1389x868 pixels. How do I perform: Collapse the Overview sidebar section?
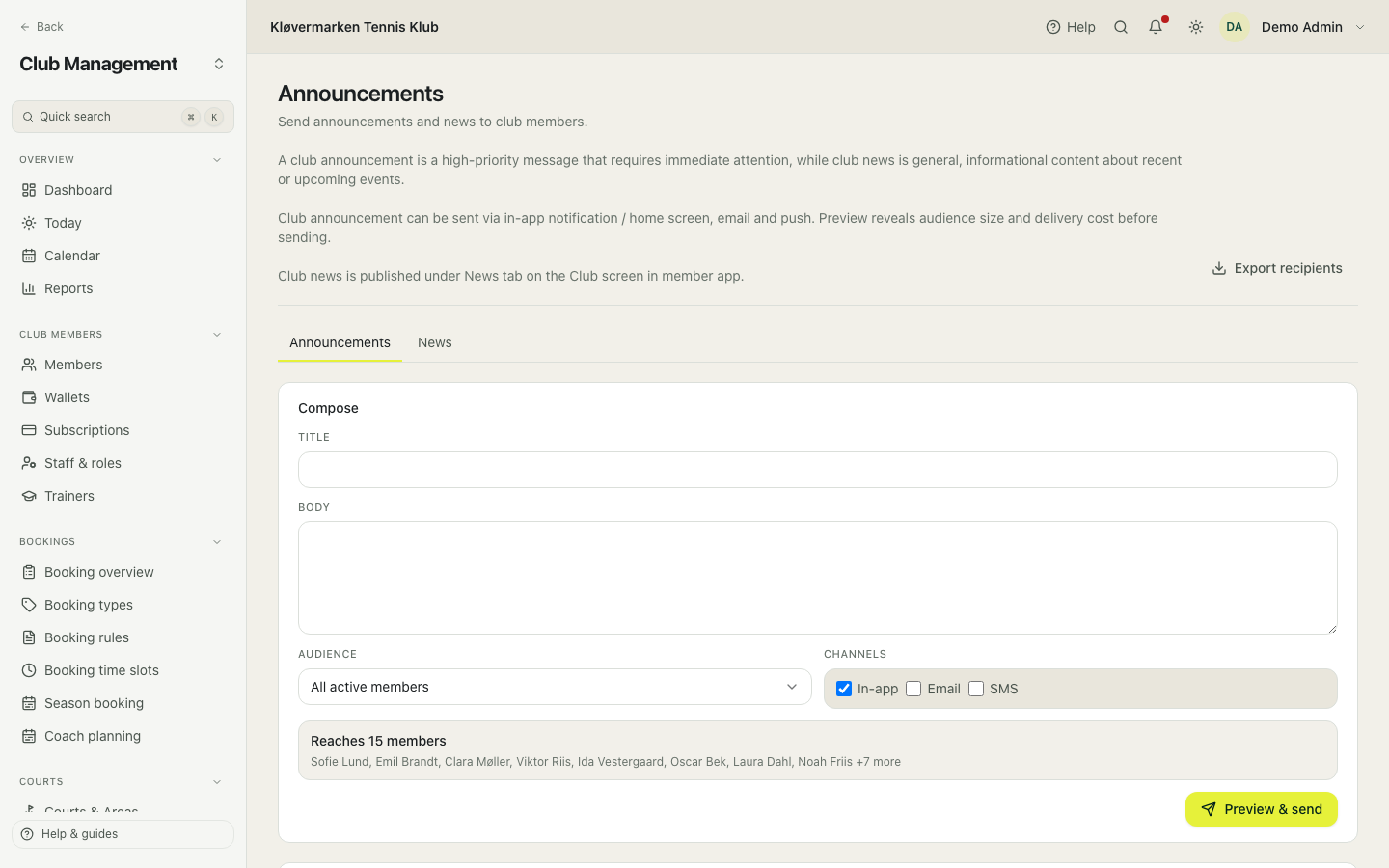click(217, 160)
